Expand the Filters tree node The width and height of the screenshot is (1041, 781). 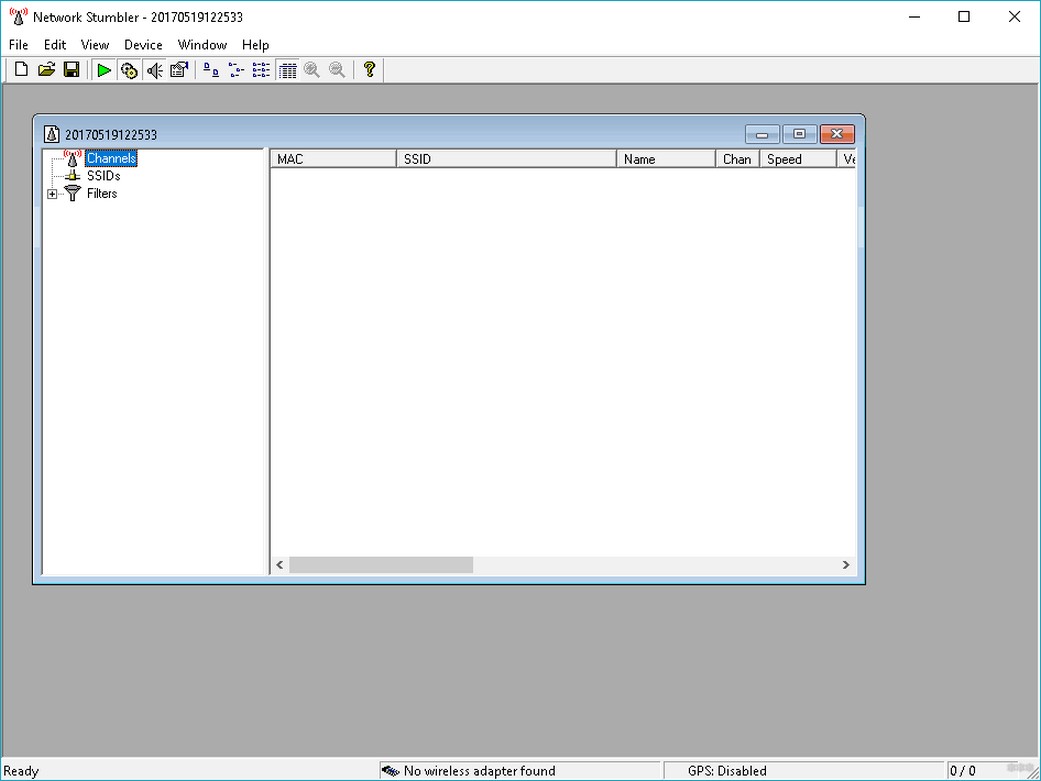coord(52,195)
